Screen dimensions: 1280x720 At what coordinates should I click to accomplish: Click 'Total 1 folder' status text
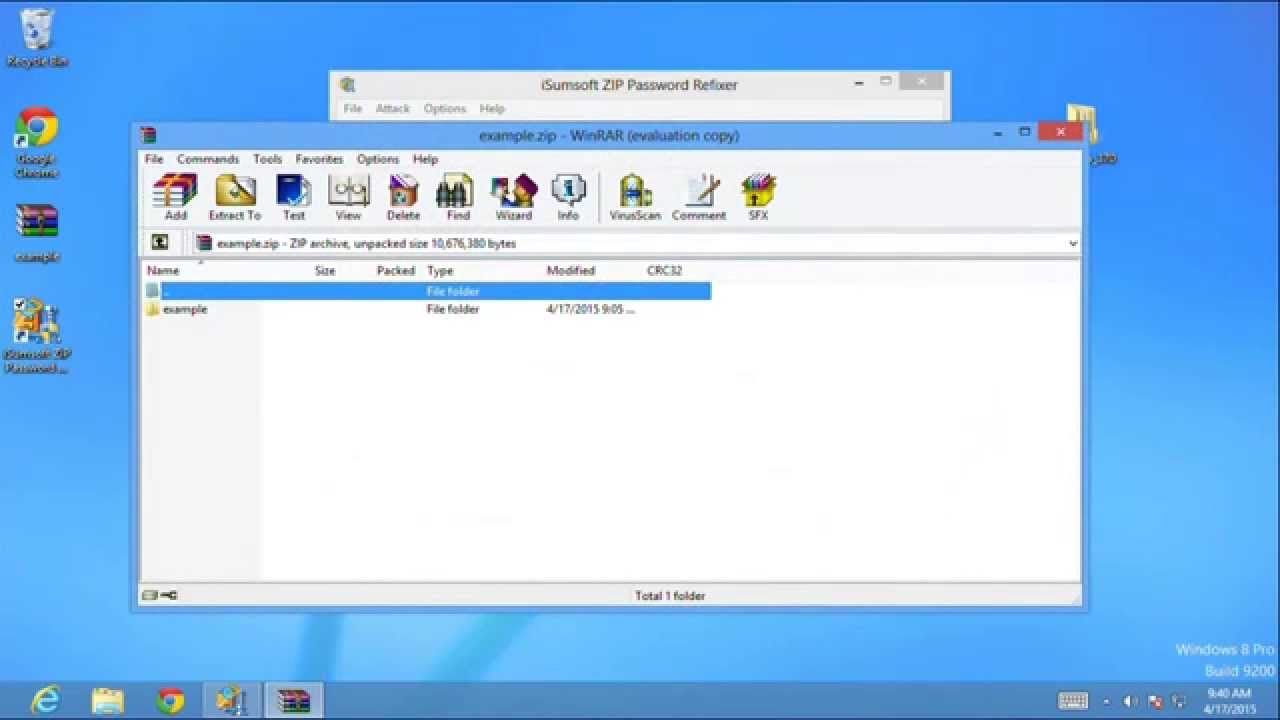tap(670, 595)
